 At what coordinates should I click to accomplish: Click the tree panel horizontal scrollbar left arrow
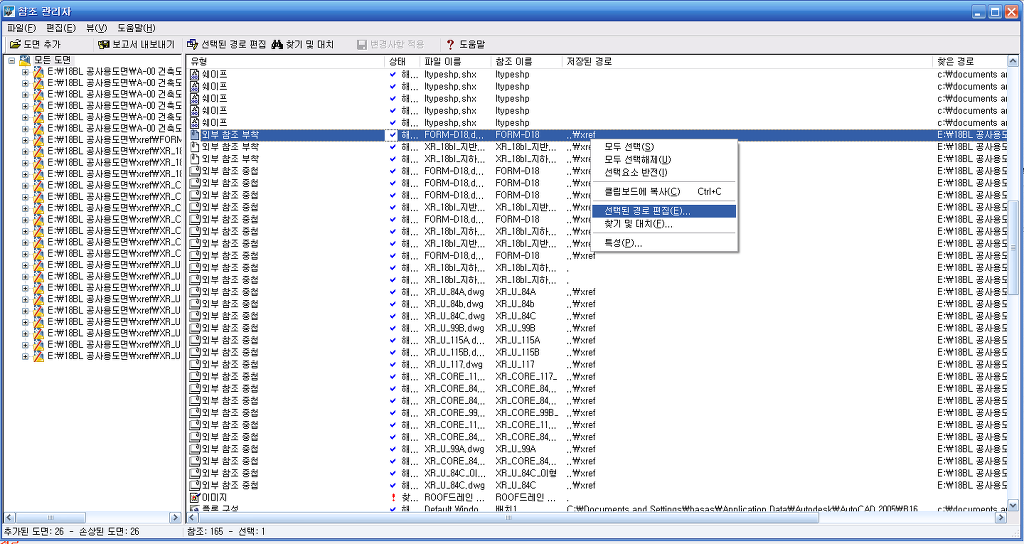pos(8,518)
